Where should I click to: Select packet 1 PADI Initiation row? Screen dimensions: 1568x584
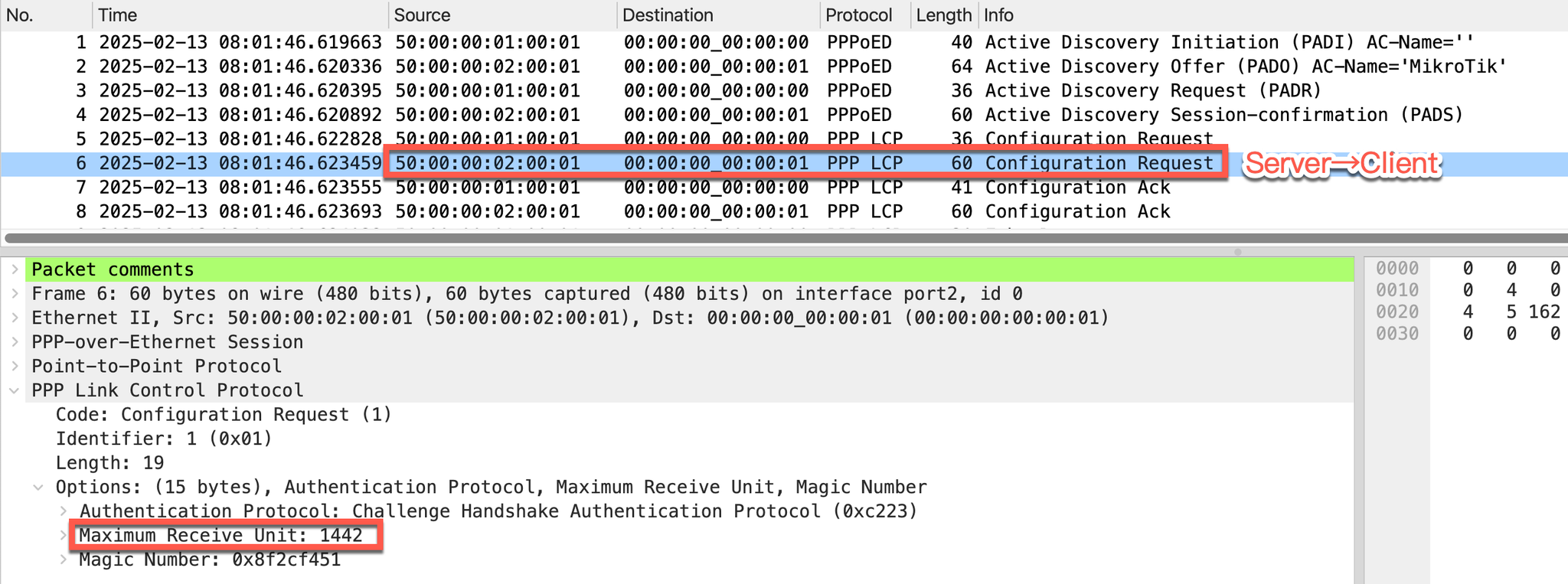click(x=784, y=42)
